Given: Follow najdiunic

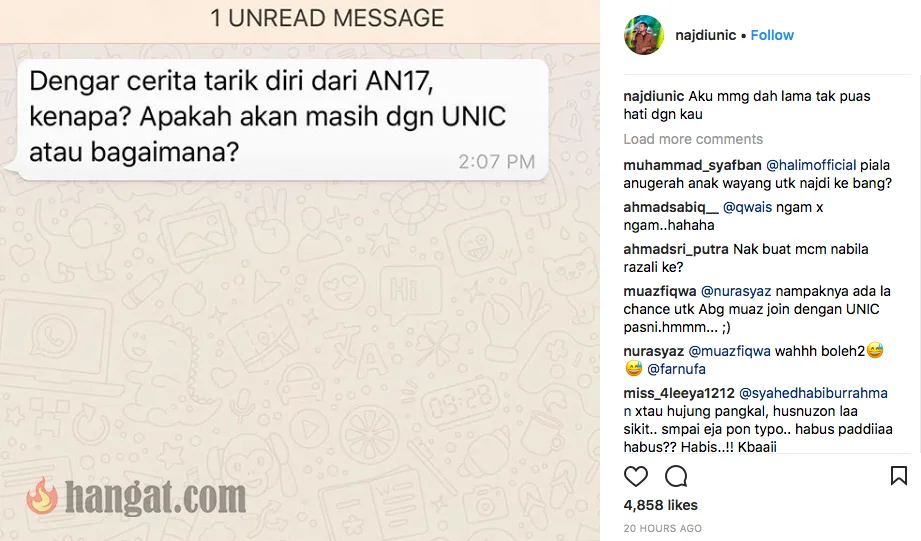Looking at the screenshot, I should [x=772, y=35].
